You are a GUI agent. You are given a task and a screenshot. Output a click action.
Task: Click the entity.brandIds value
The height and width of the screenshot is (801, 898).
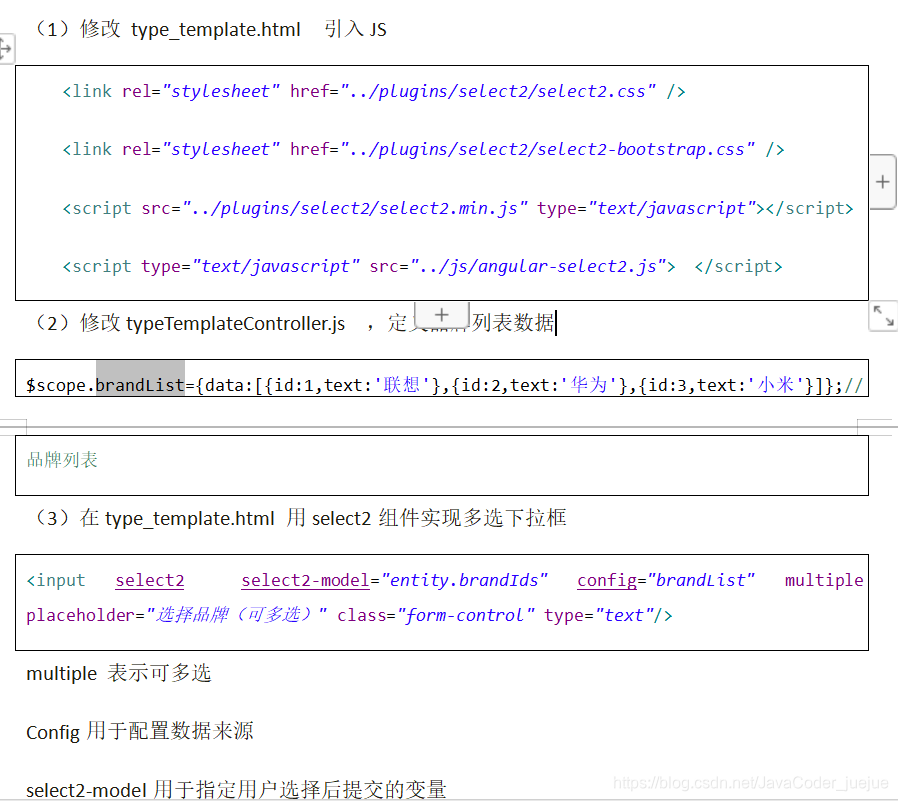(x=464, y=581)
